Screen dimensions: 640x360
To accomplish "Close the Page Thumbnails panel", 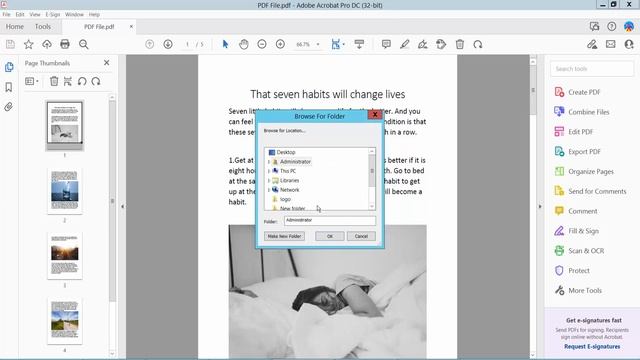I will 107,63.
